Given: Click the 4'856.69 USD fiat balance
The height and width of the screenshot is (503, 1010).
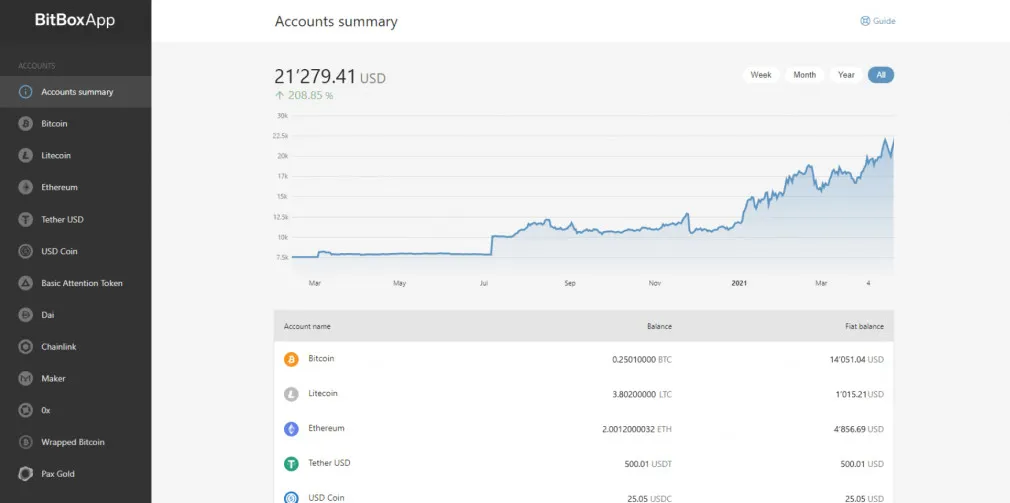Looking at the screenshot, I should (859, 430).
